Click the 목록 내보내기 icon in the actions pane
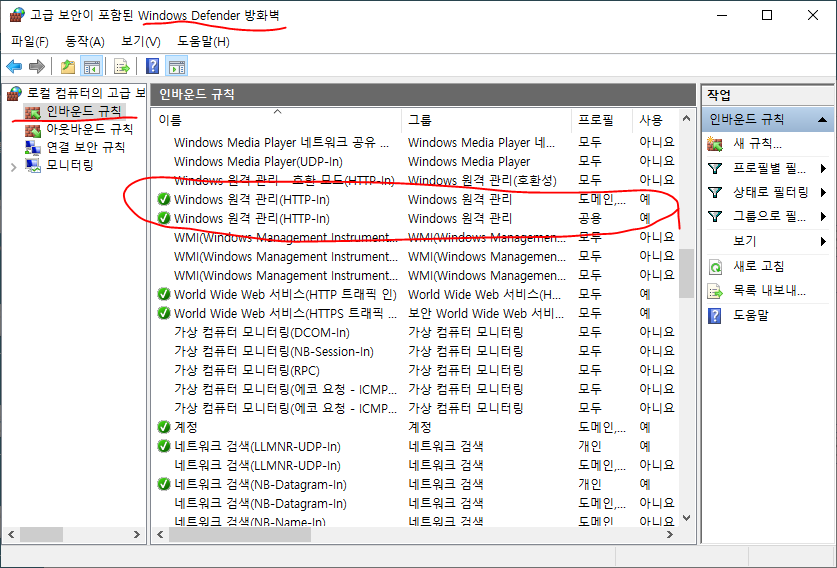Viewport: 837px width, 568px height. click(x=715, y=291)
